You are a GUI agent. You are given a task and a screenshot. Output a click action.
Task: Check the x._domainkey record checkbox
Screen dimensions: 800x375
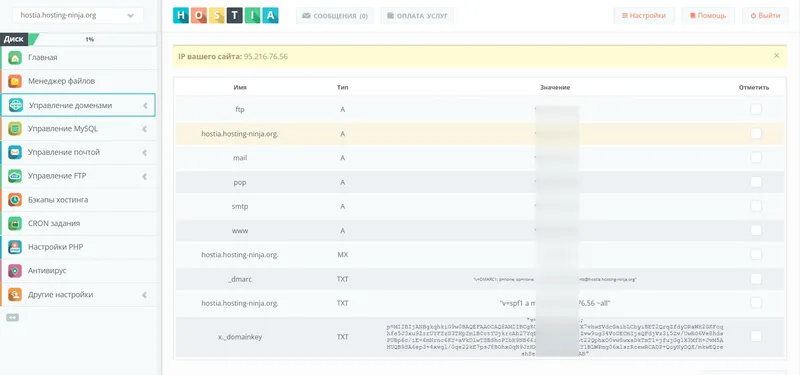[756, 336]
